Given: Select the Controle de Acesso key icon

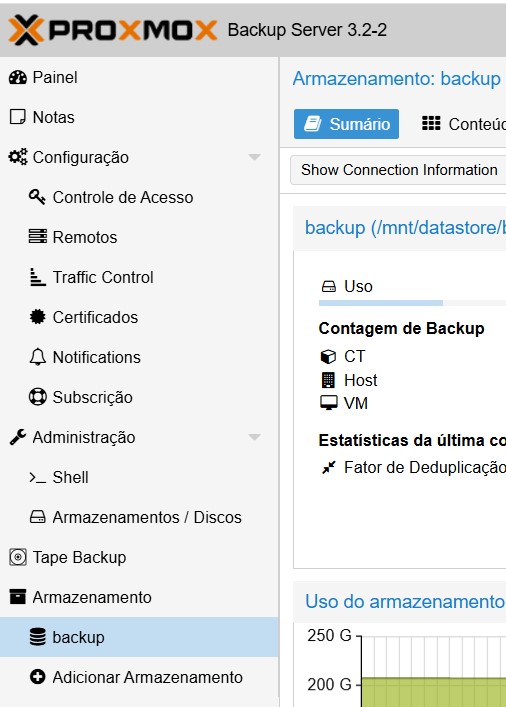Looking at the screenshot, I should [x=37, y=197].
